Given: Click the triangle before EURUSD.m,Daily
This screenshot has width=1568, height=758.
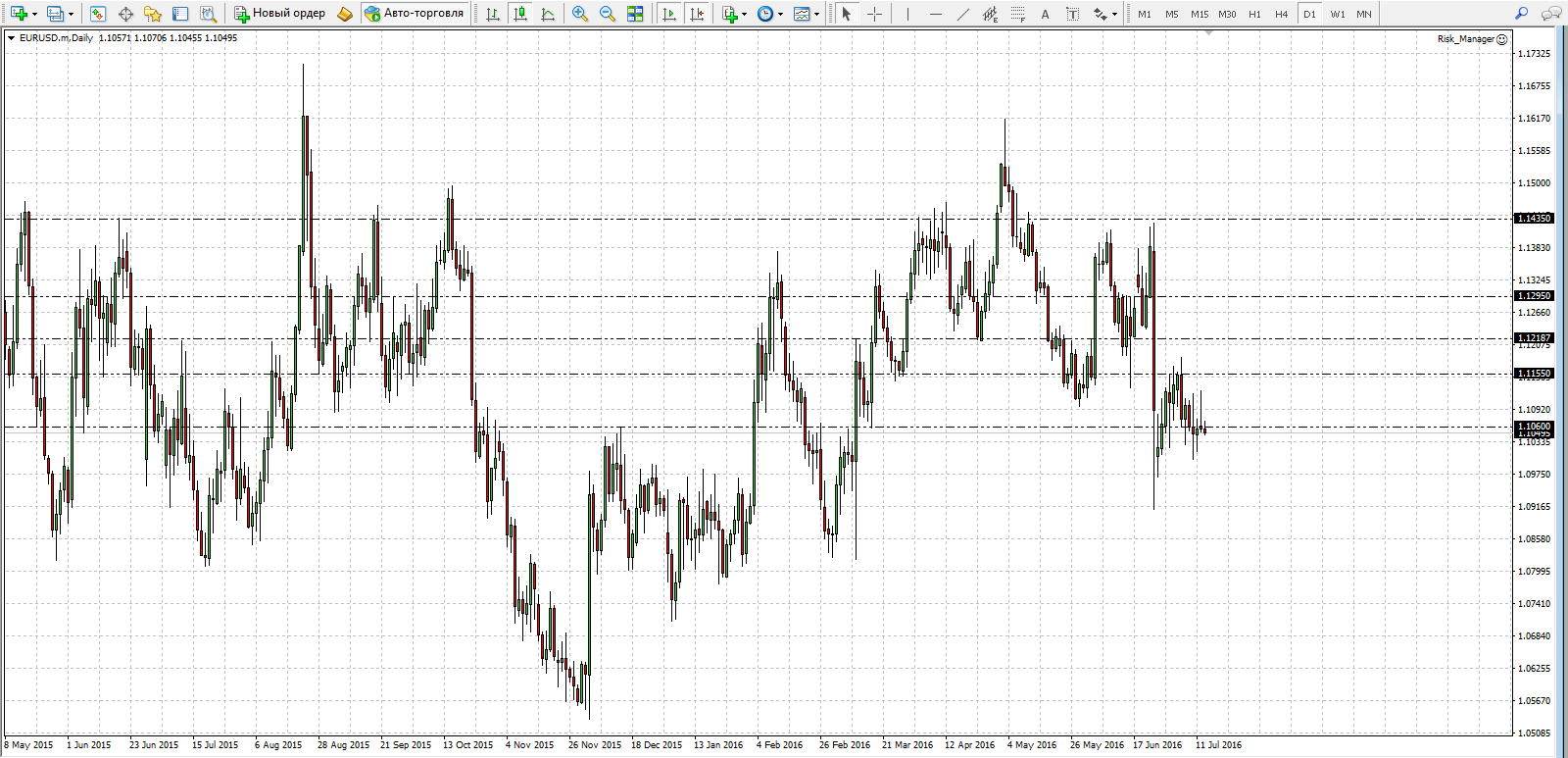Looking at the screenshot, I should tap(11, 38).
